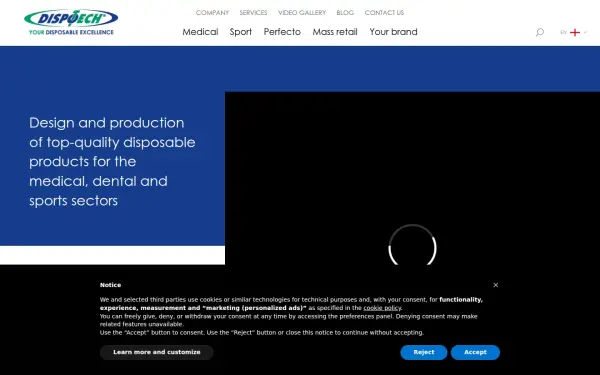
Task: Open the Perfecto category
Action: [x=282, y=32]
